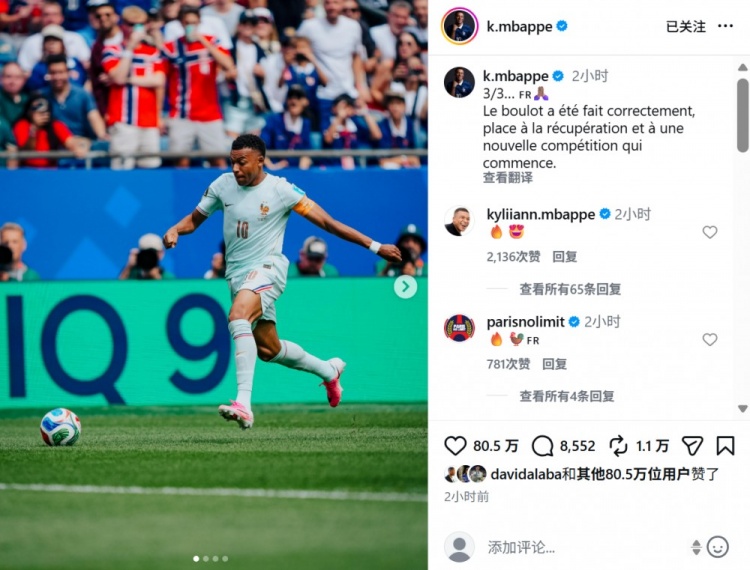Like kyliiann.mbappe's comment

[x=710, y=232]
